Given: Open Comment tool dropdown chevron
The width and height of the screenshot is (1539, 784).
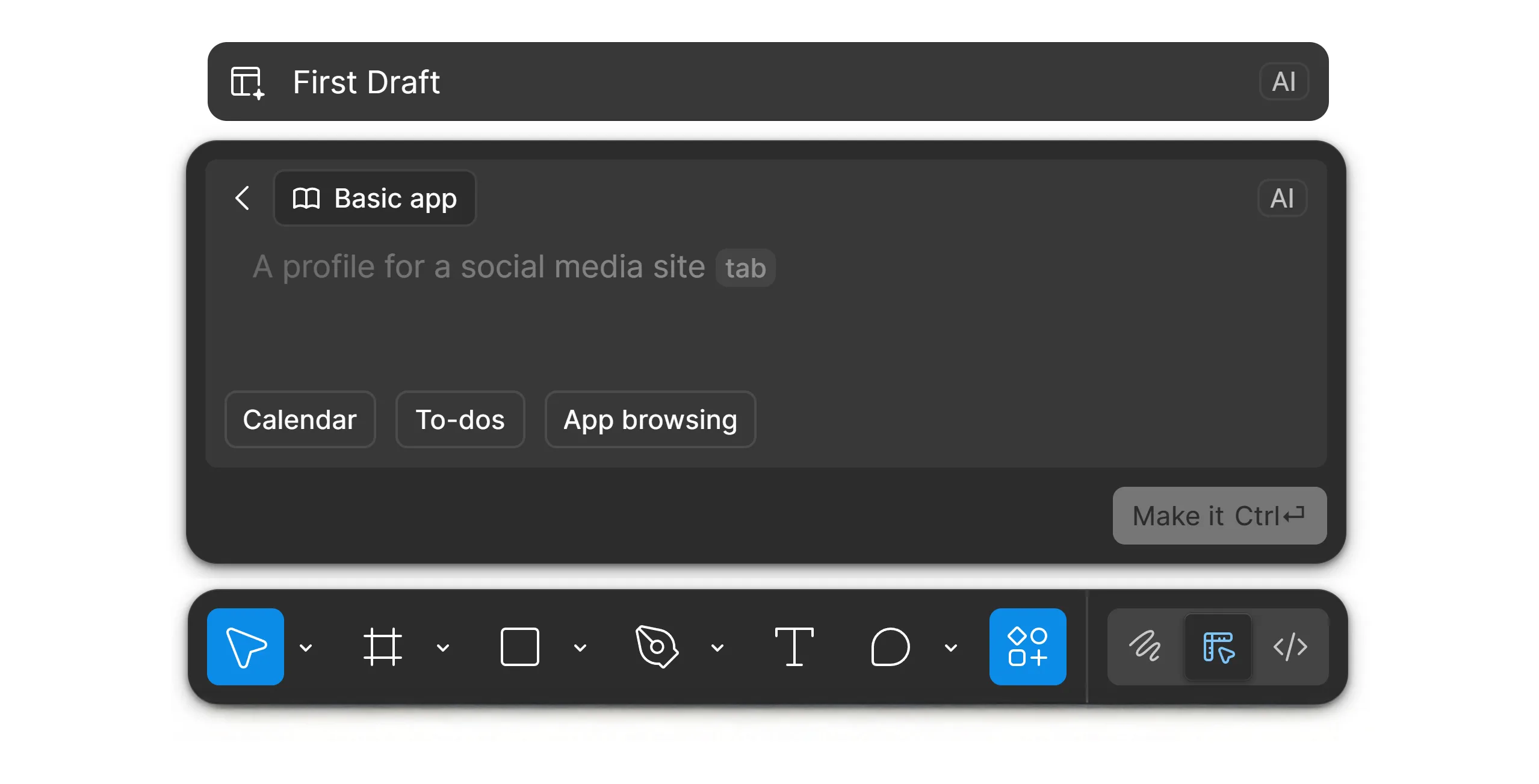Looking at the screenshot, I should (951, 648).
